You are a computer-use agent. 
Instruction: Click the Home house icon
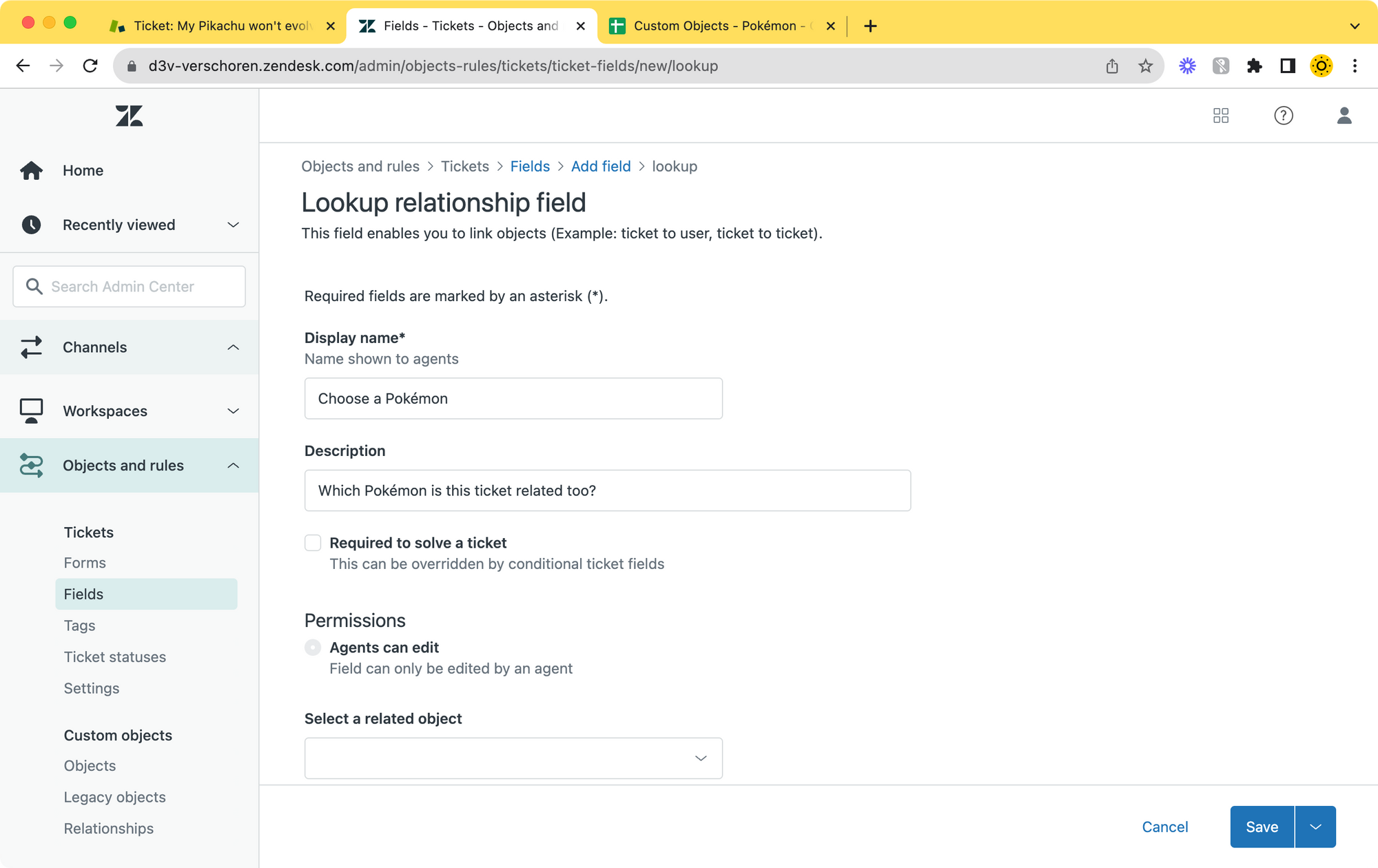[32, 170]
